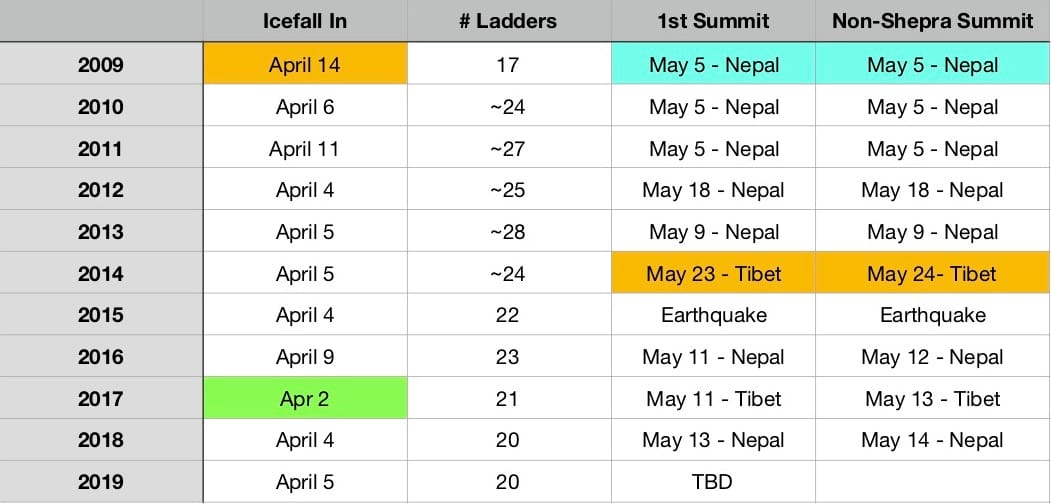Select the orange May 24- Tibet cell

932,274
